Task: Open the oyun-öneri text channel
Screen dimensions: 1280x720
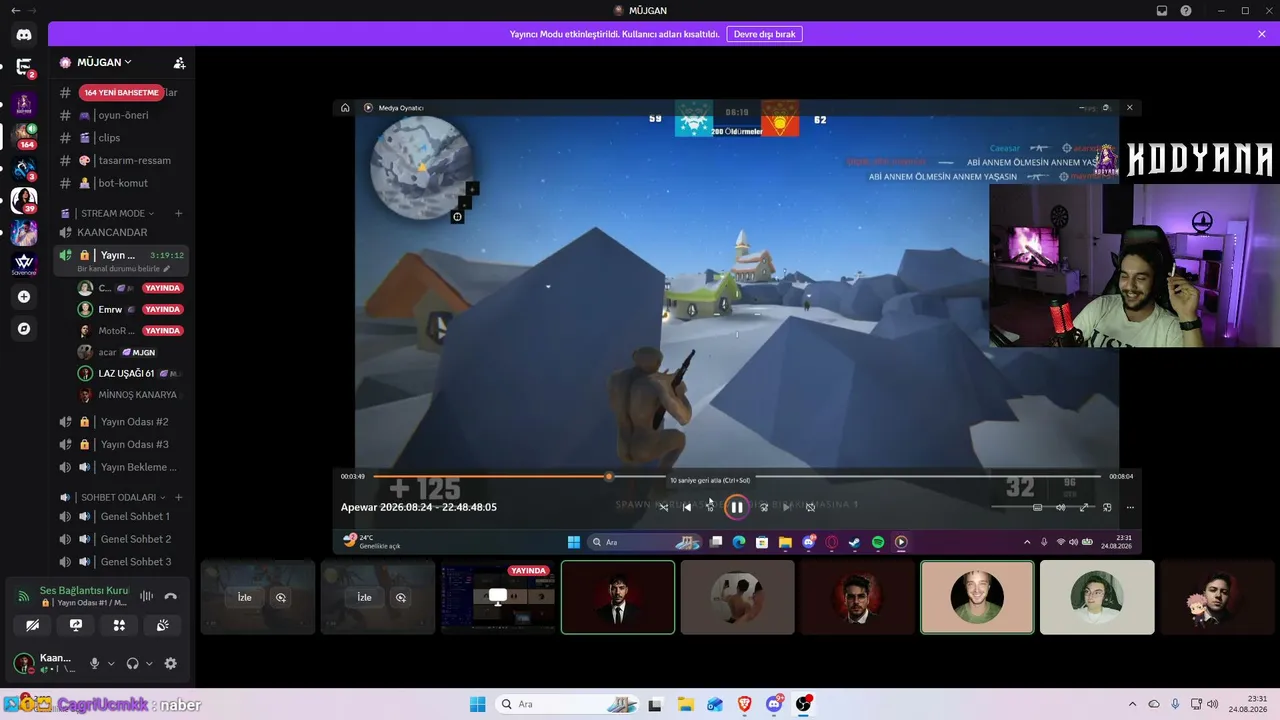Action: pos(120,115)
